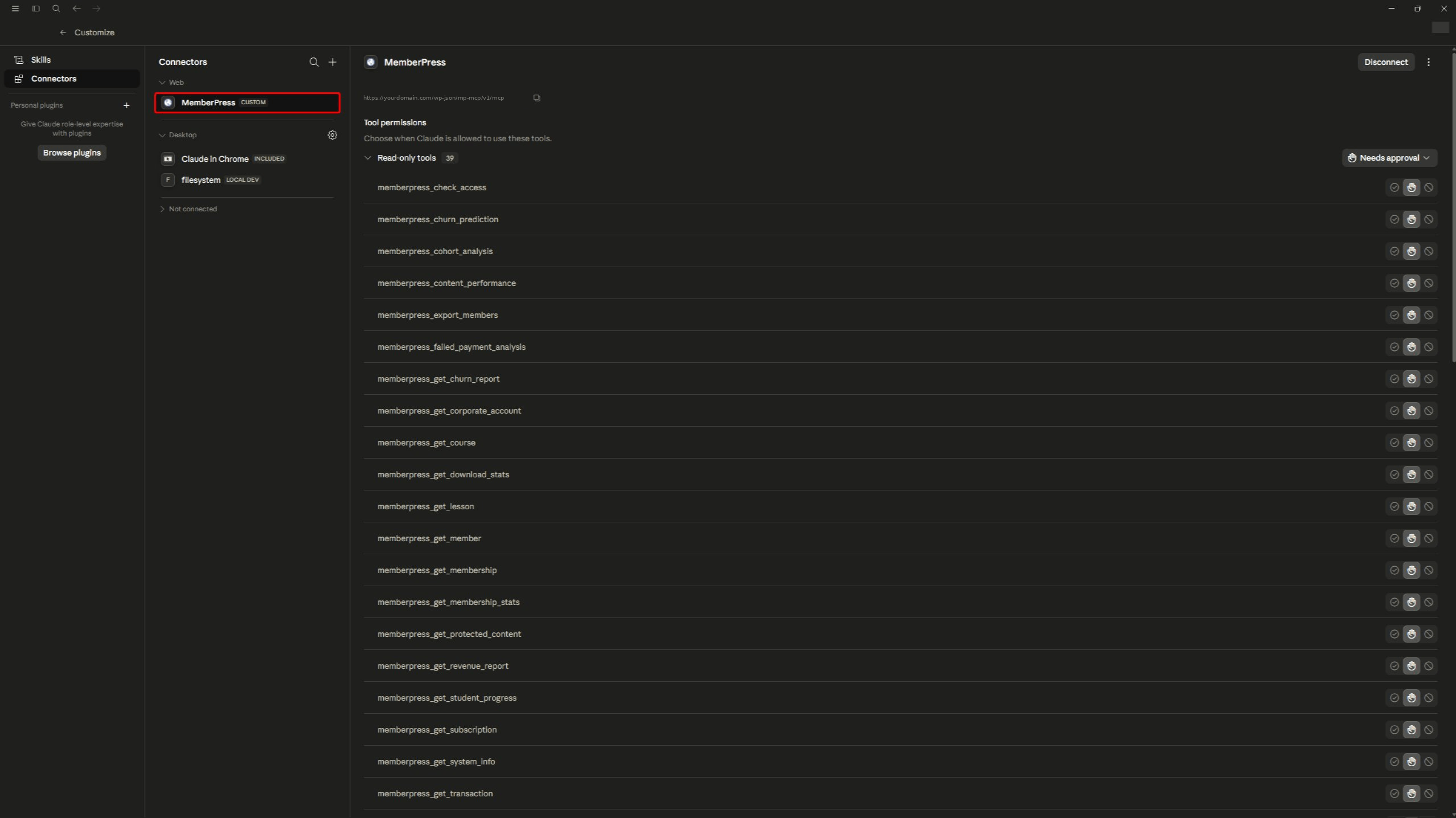Click the read-only tools count badge 39
This screenshot has width=1456, height=818.
tap(450, 158)
